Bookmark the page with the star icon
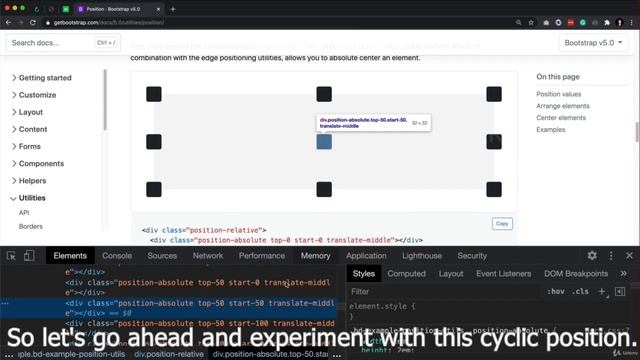 click(x=531, y=23)
